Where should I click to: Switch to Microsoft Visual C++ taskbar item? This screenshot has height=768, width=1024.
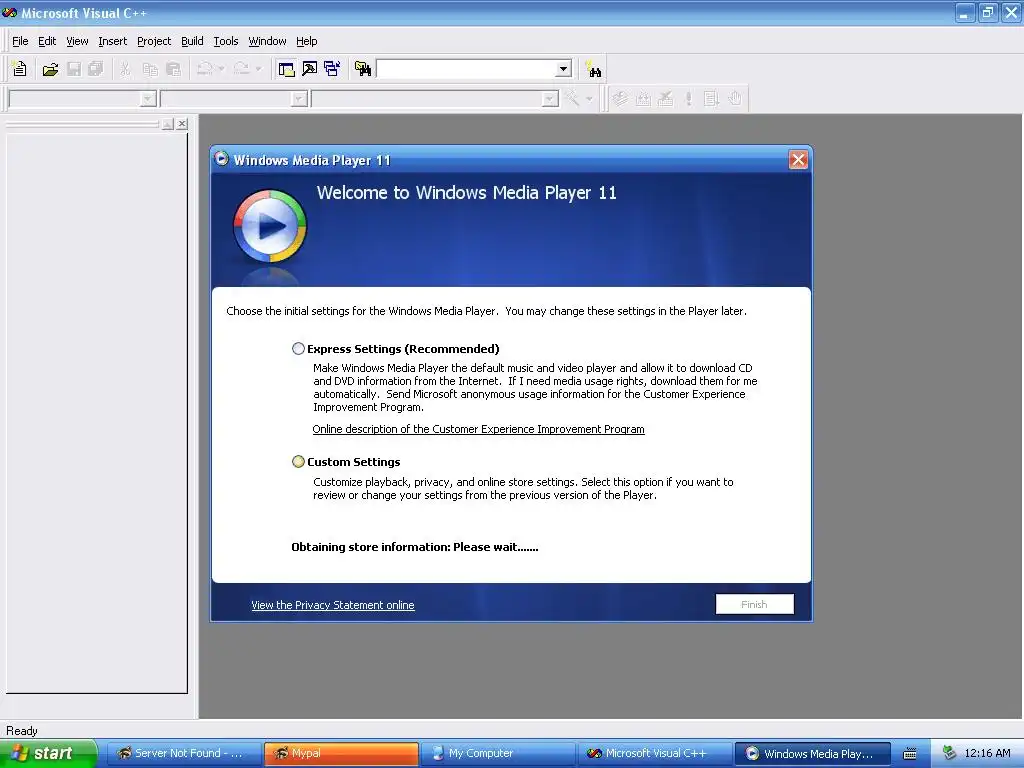click(655, 753)
